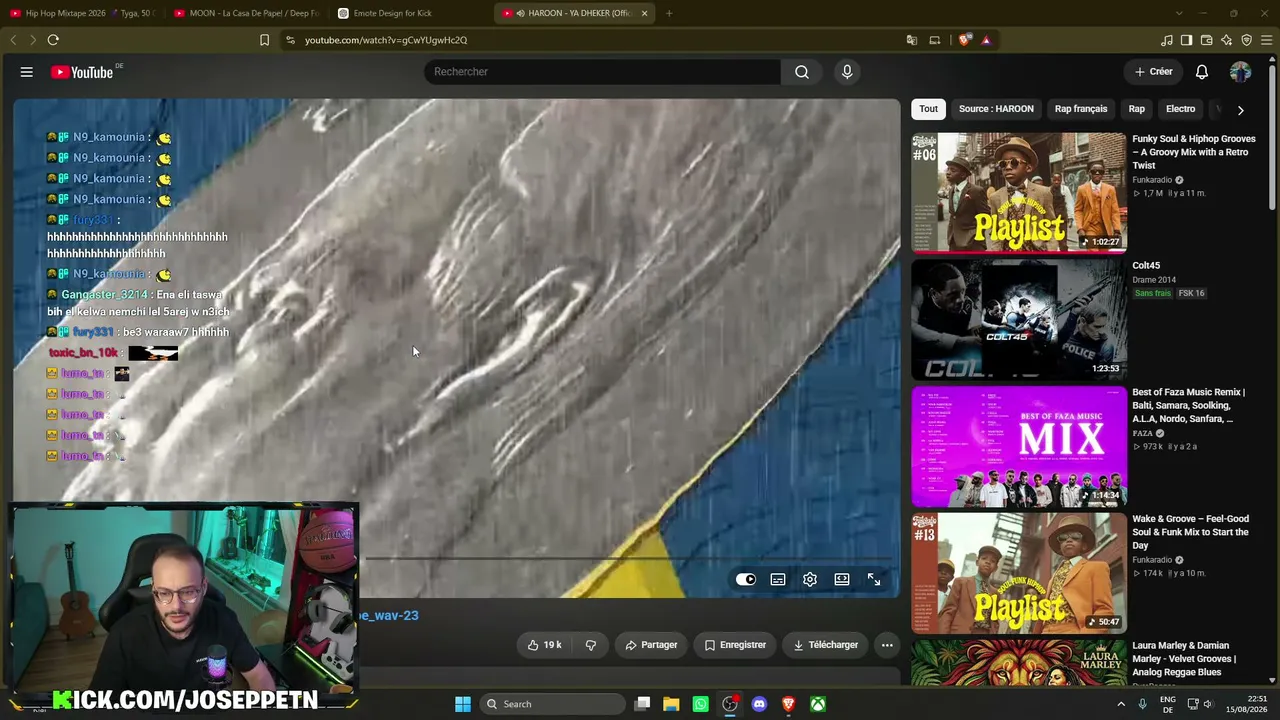Like the video with 19 k likes
Viewport: 1280px width, 720px height.
point(544,645)
